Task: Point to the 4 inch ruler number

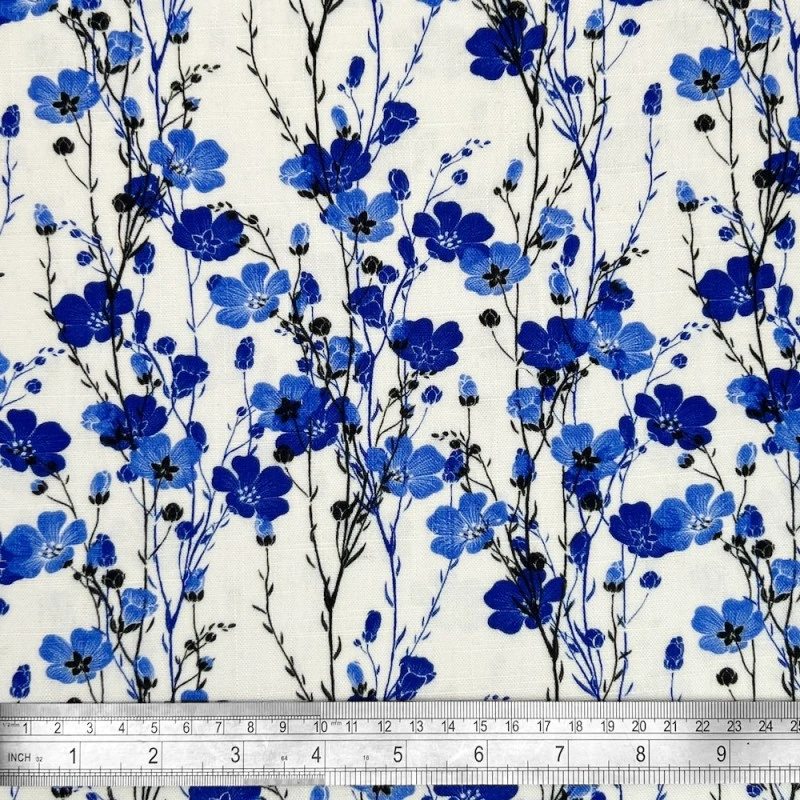Action: 317,756
